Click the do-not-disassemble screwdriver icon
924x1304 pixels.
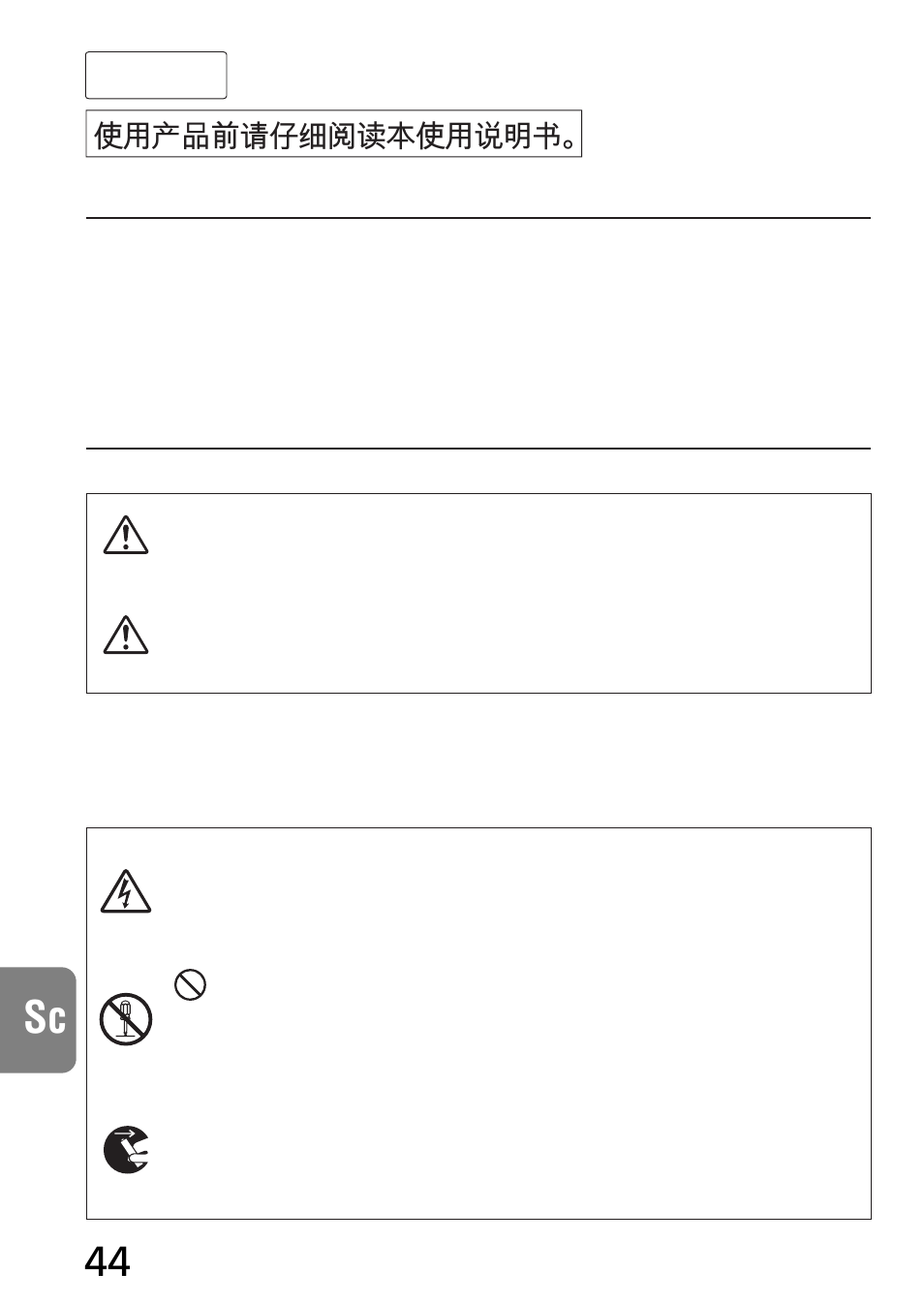[126, 1019]
